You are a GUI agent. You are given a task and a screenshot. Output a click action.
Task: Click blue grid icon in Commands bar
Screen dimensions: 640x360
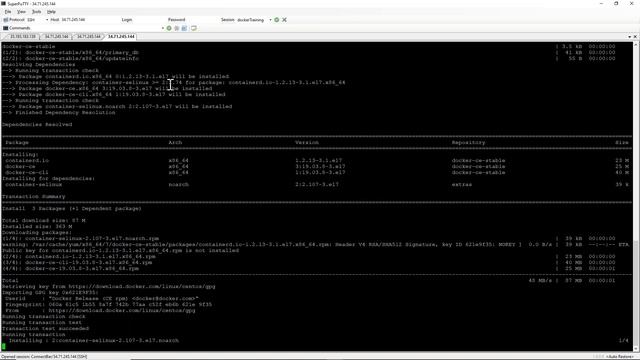pos(184,28)
